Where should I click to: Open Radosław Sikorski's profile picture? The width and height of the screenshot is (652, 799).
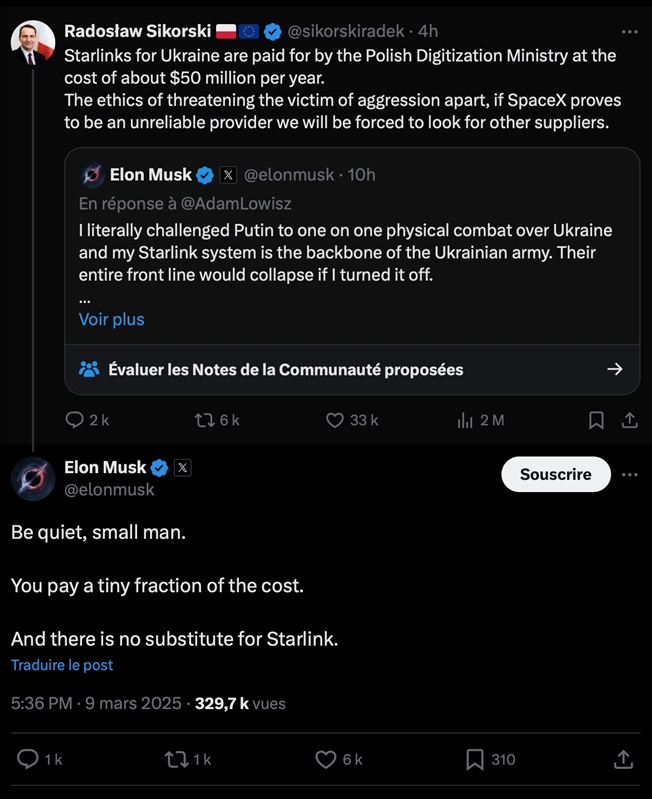[32, 42]
